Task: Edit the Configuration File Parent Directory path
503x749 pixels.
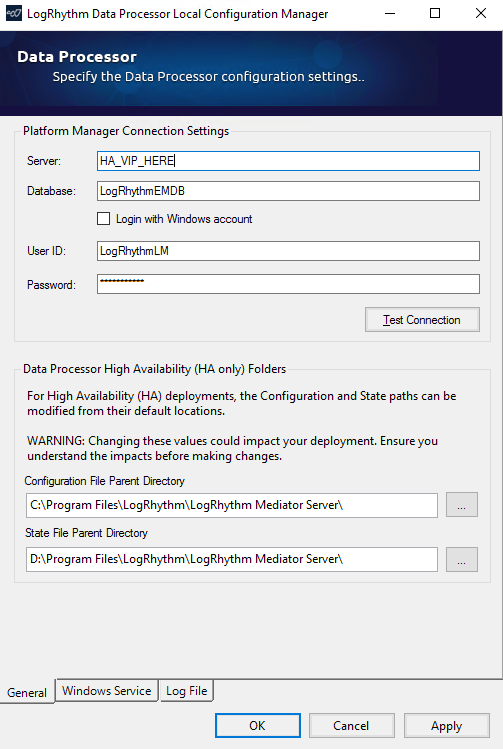Action: pos(232,505)
